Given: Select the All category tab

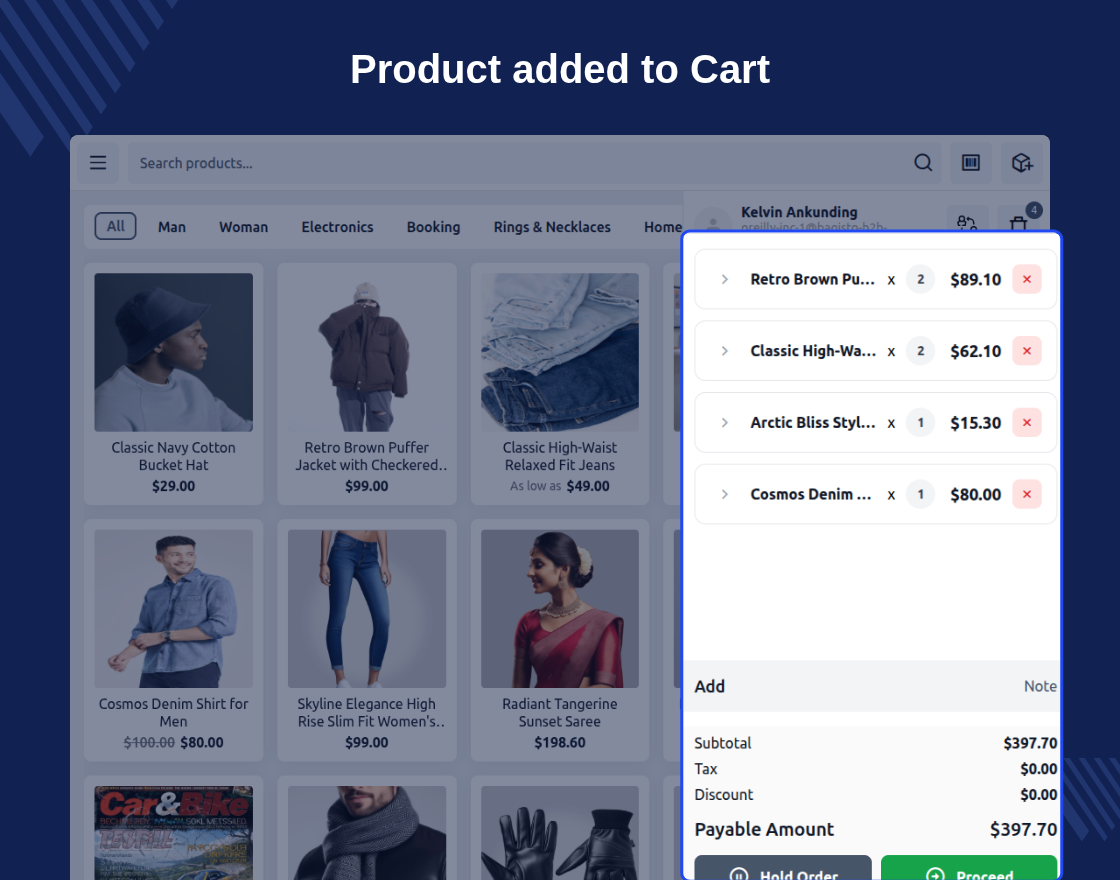Looking at the screenshot, I should pyautogui.click(x=115, y=226).
